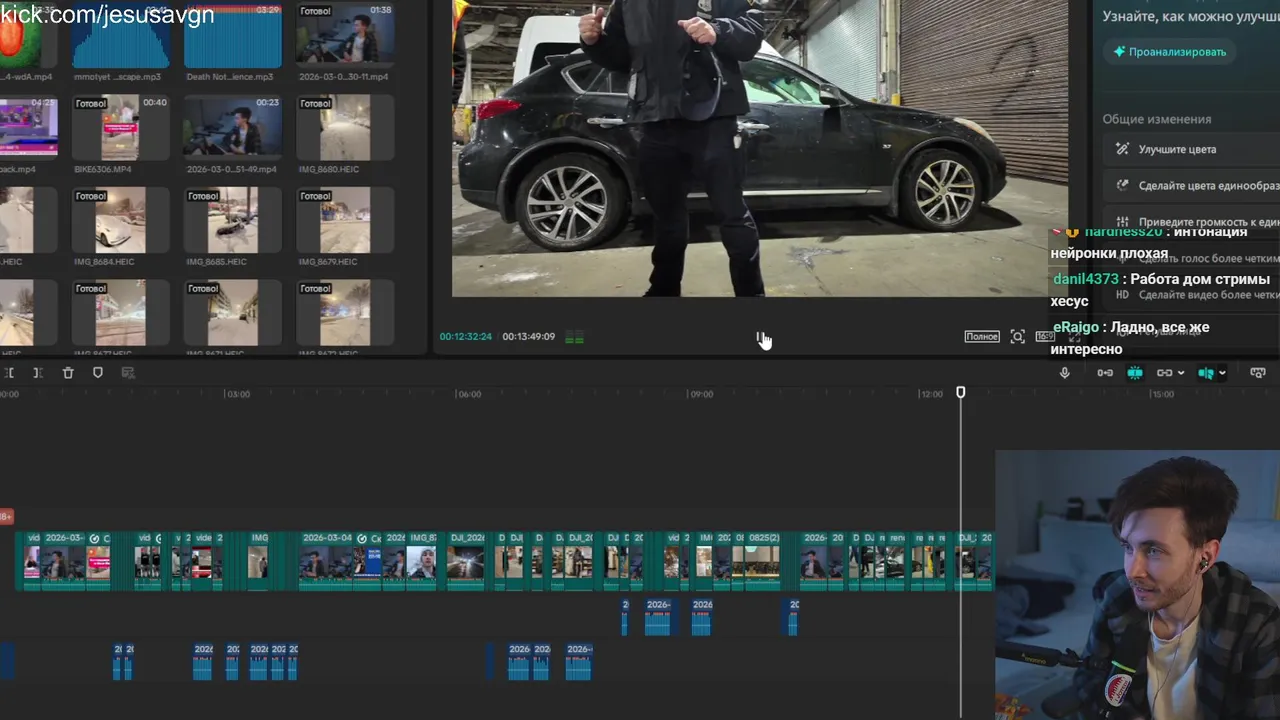Select the BIKE6306.MP4 media thumbnail

(120, 128)
